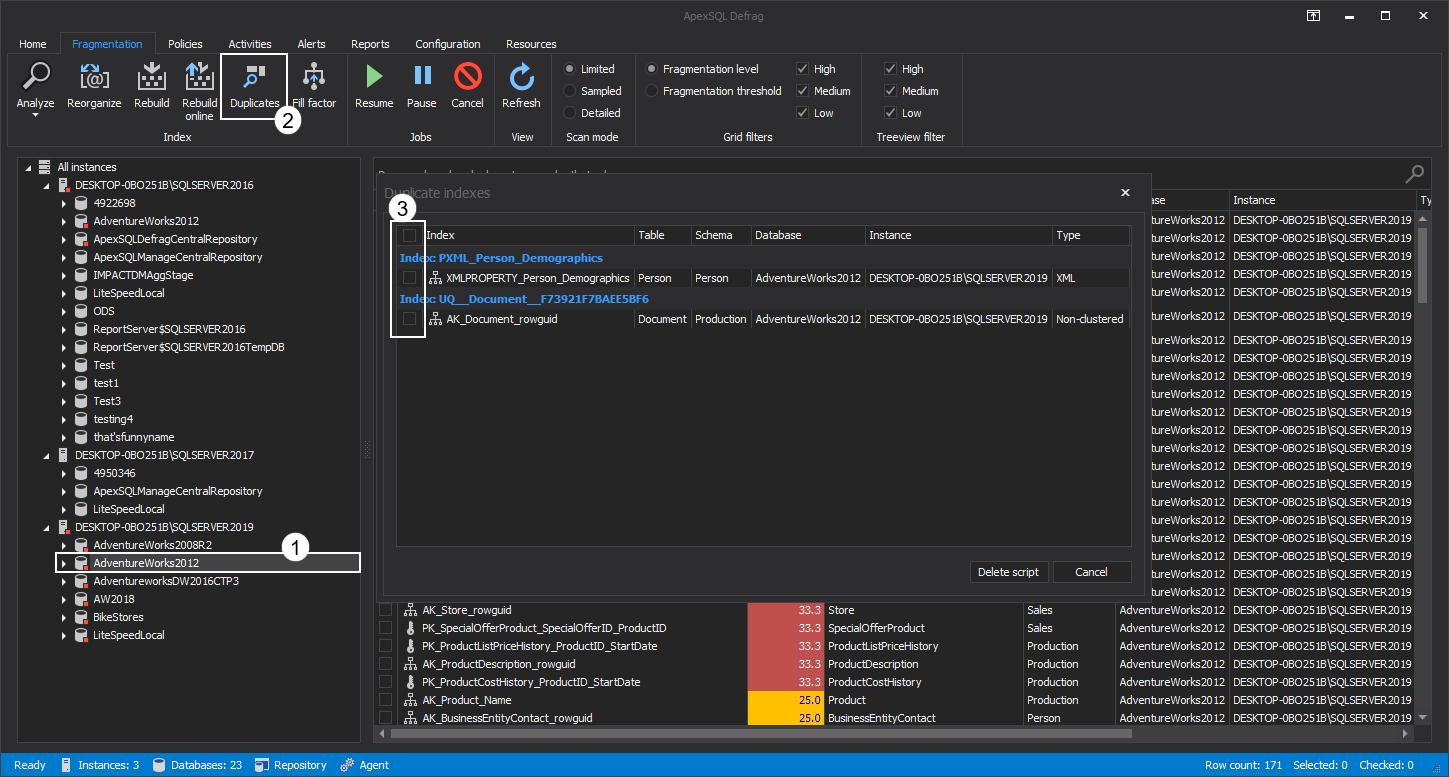Viewport: 1449px width, 777px height.
Task: Check the AK_Document_rowguid row checkbox
Action: (409, 319)
